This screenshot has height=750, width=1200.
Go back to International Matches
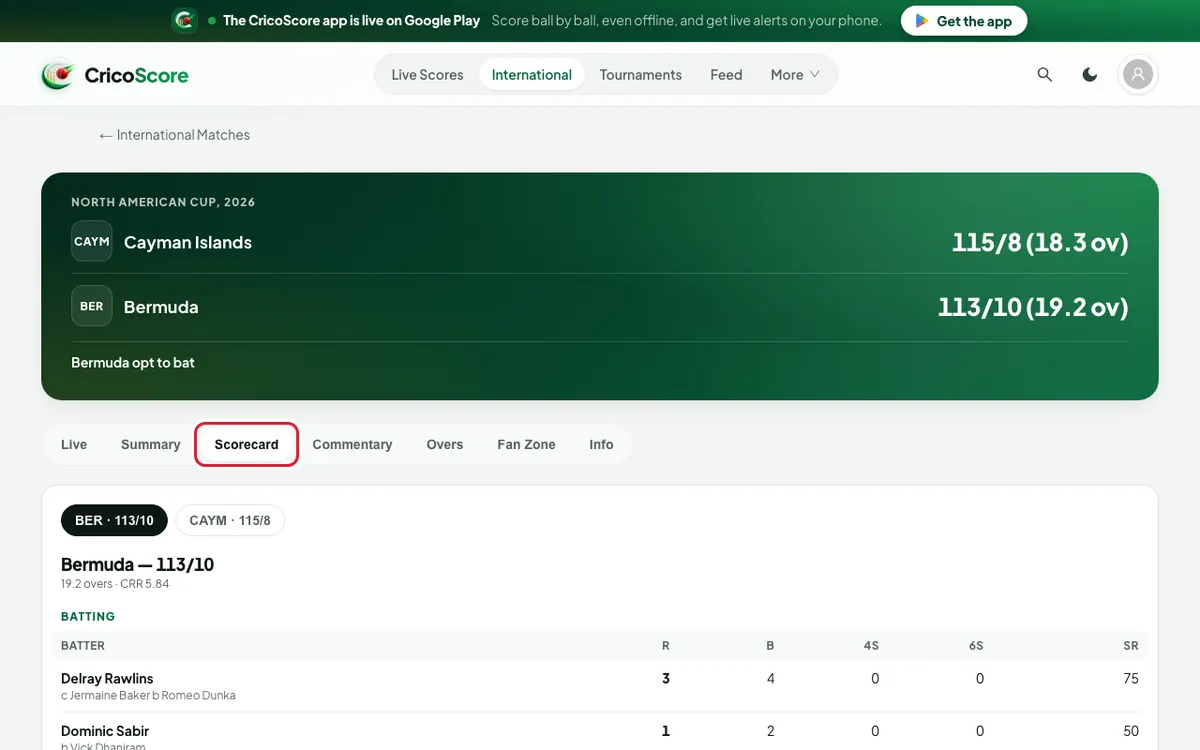(x=174, y=135)
